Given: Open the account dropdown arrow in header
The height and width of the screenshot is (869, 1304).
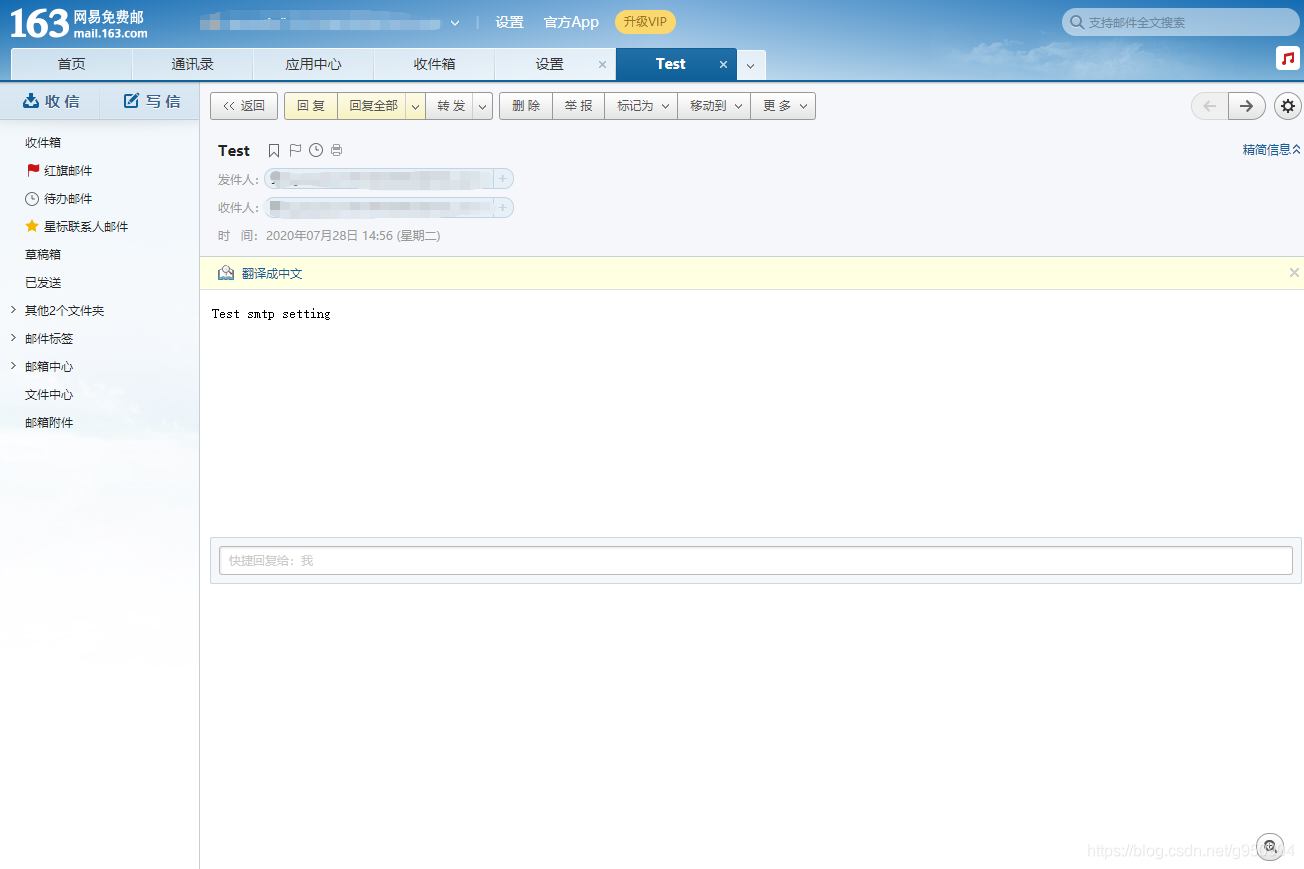Looking at the screenshot, I should (455, 22).
